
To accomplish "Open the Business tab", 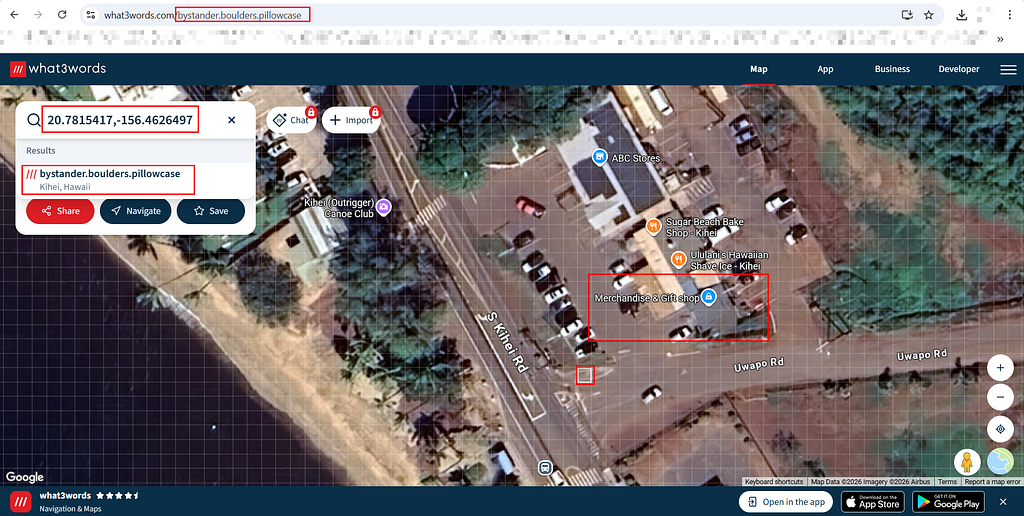I will pos(892,69).
